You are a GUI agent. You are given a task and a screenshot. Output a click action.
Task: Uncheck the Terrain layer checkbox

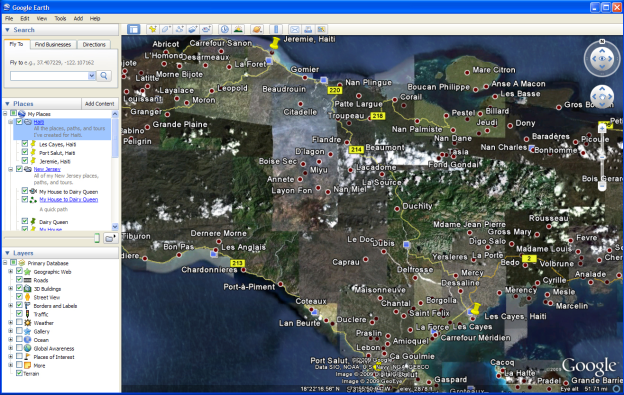click(19, 373)
